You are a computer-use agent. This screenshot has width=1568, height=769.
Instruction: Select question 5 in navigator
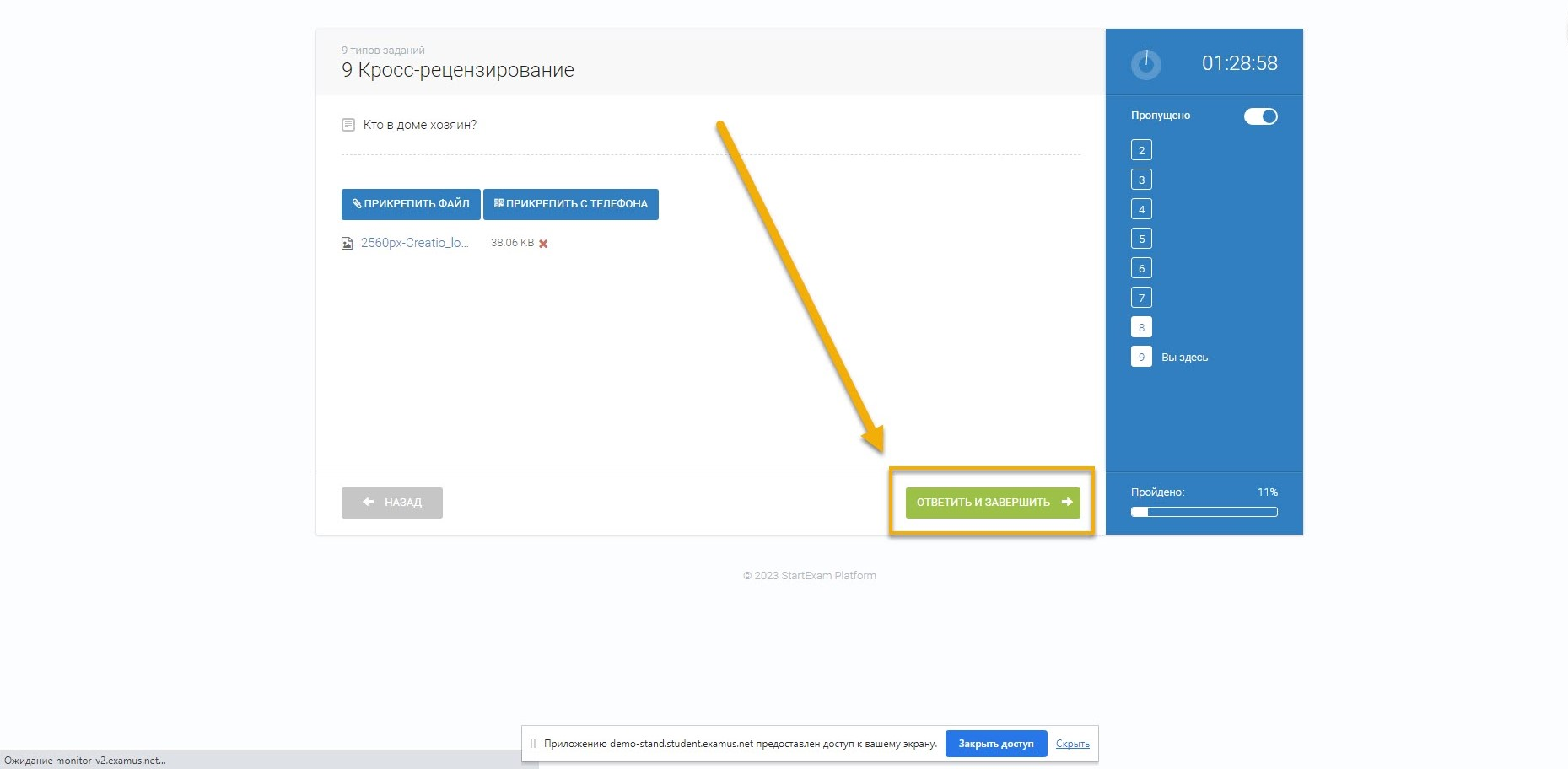point(1141,239)
